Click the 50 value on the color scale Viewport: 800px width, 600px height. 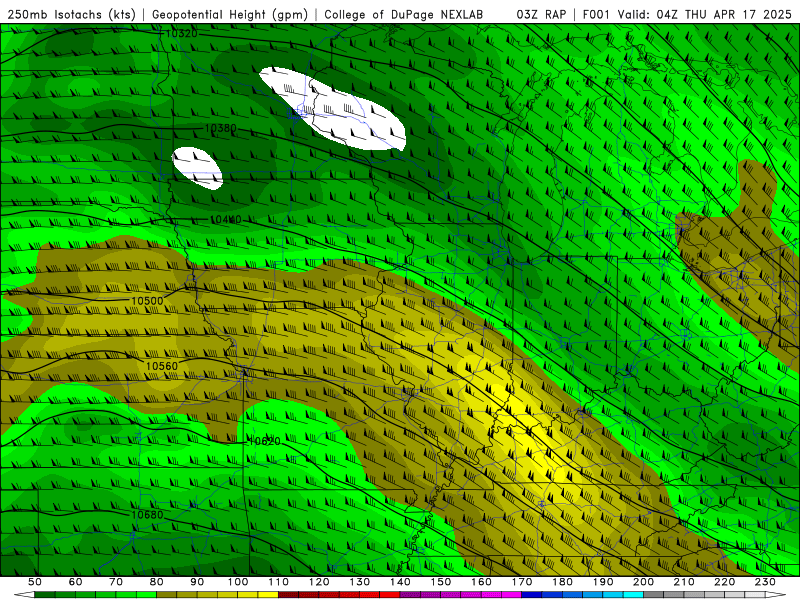[35, 582]
